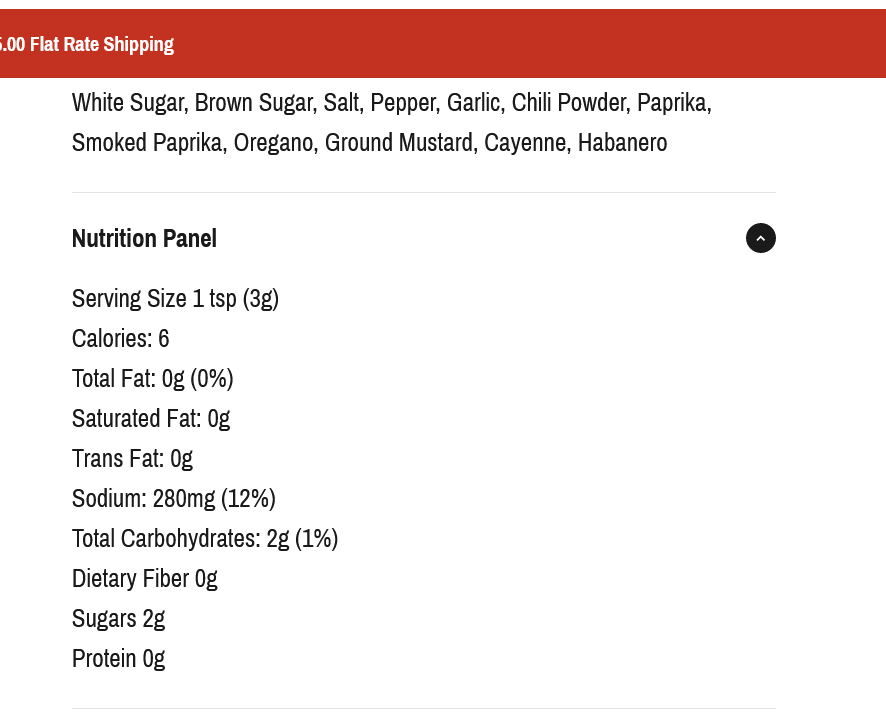The height and width of the screenshot is (715, 886).
Task: Click the Saturated Fat: 0g line
Action: [150, 418]
